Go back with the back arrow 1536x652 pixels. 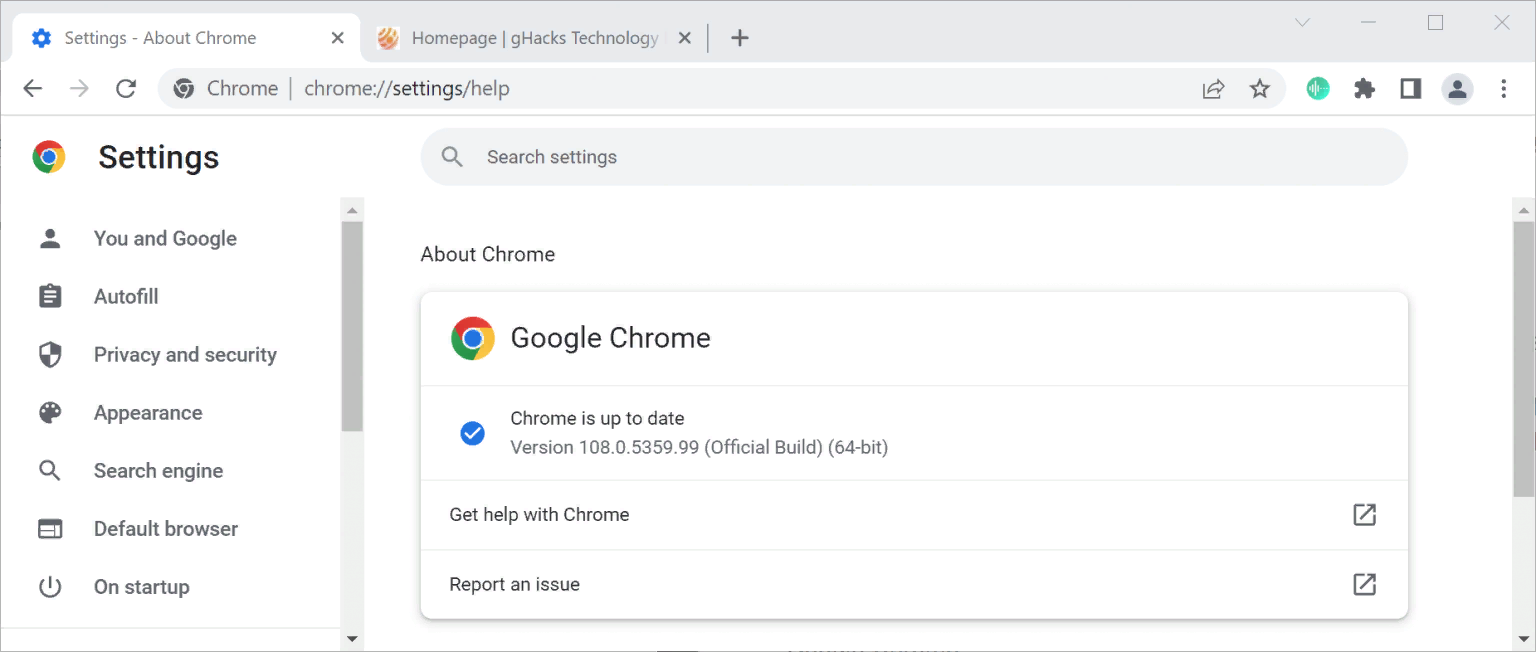pos(33,89)
